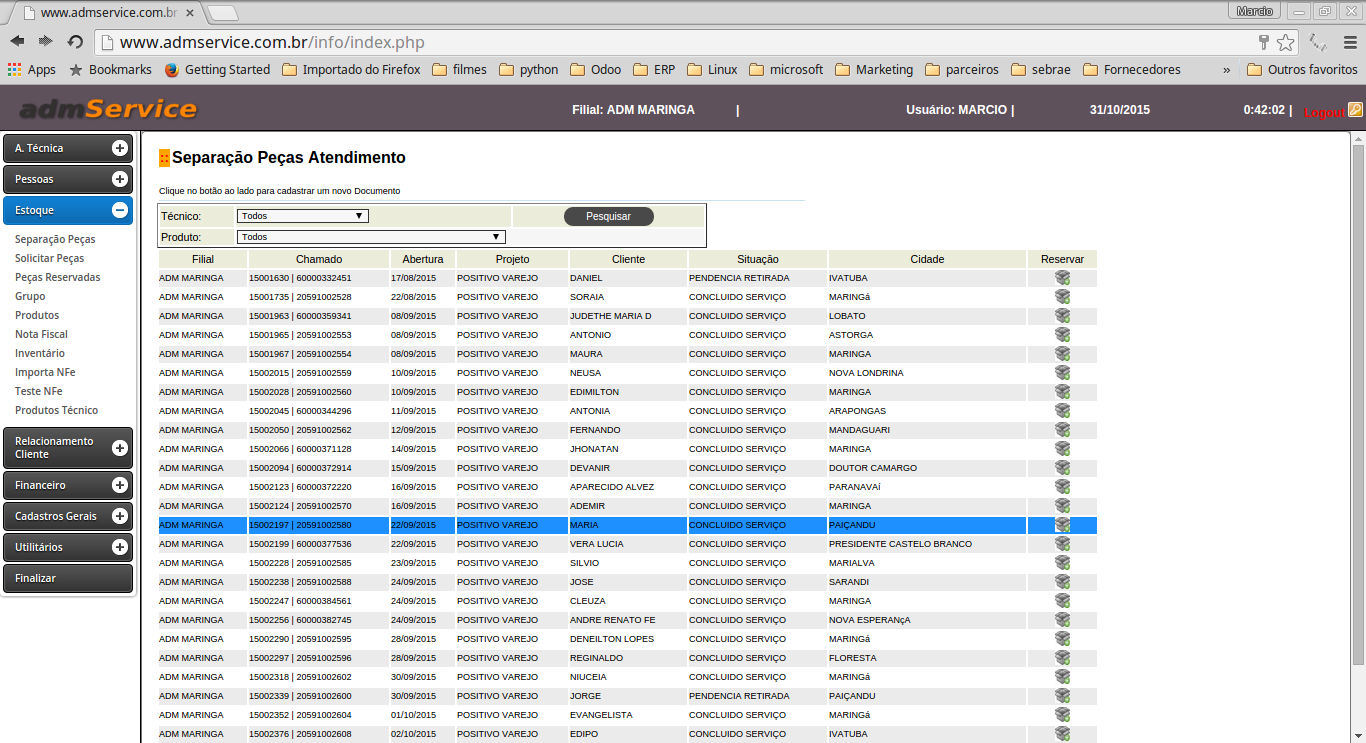The height and width of the screenshot is (743, 1366).
Task: Click the Finalizar button
Action: point(67,578)
